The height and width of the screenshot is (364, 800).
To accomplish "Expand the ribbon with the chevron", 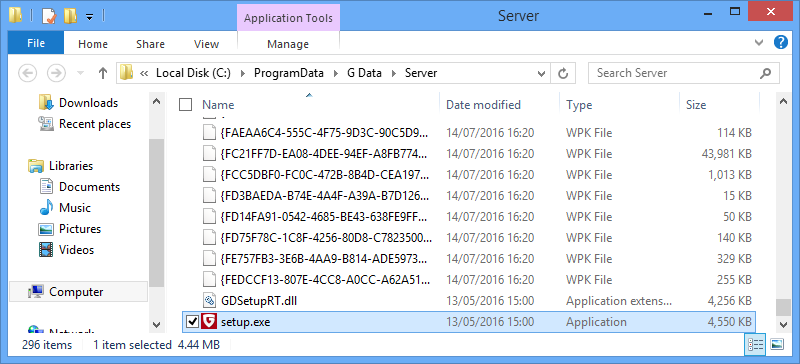I will [x=759, y=42].
